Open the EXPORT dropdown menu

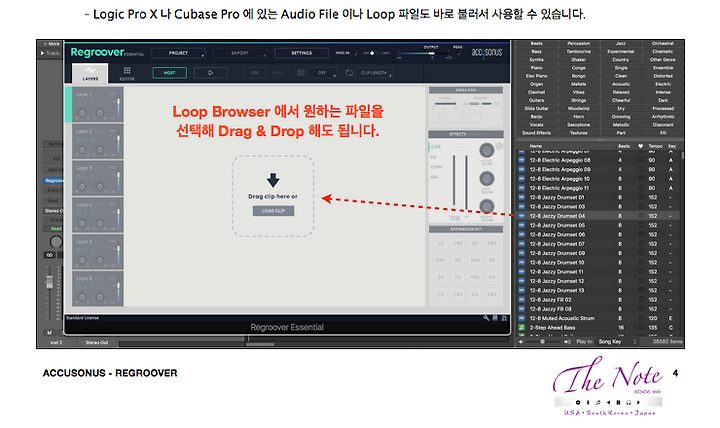(240, 53)
